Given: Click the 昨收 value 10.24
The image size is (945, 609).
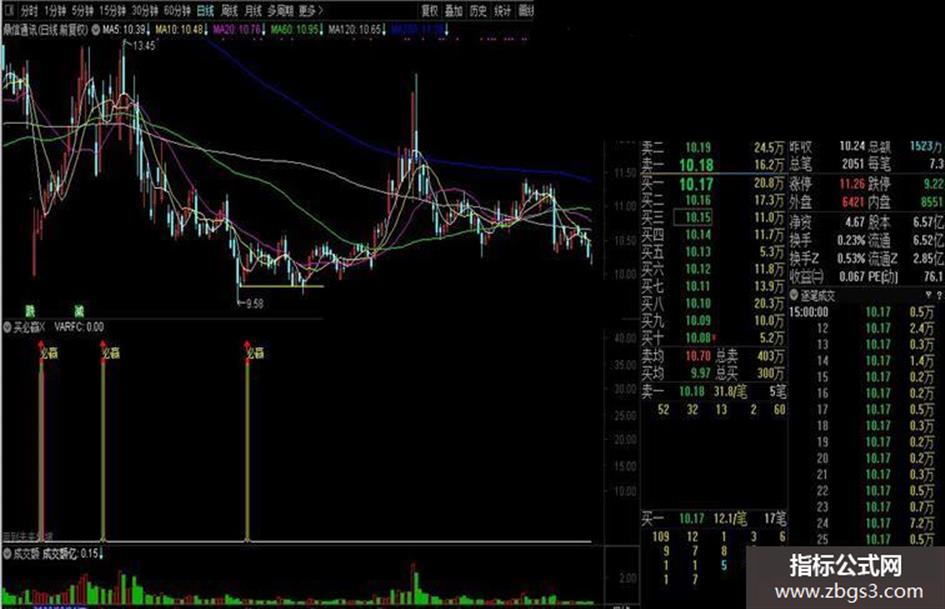Looking at the screenshot, I should click(852, 146).
